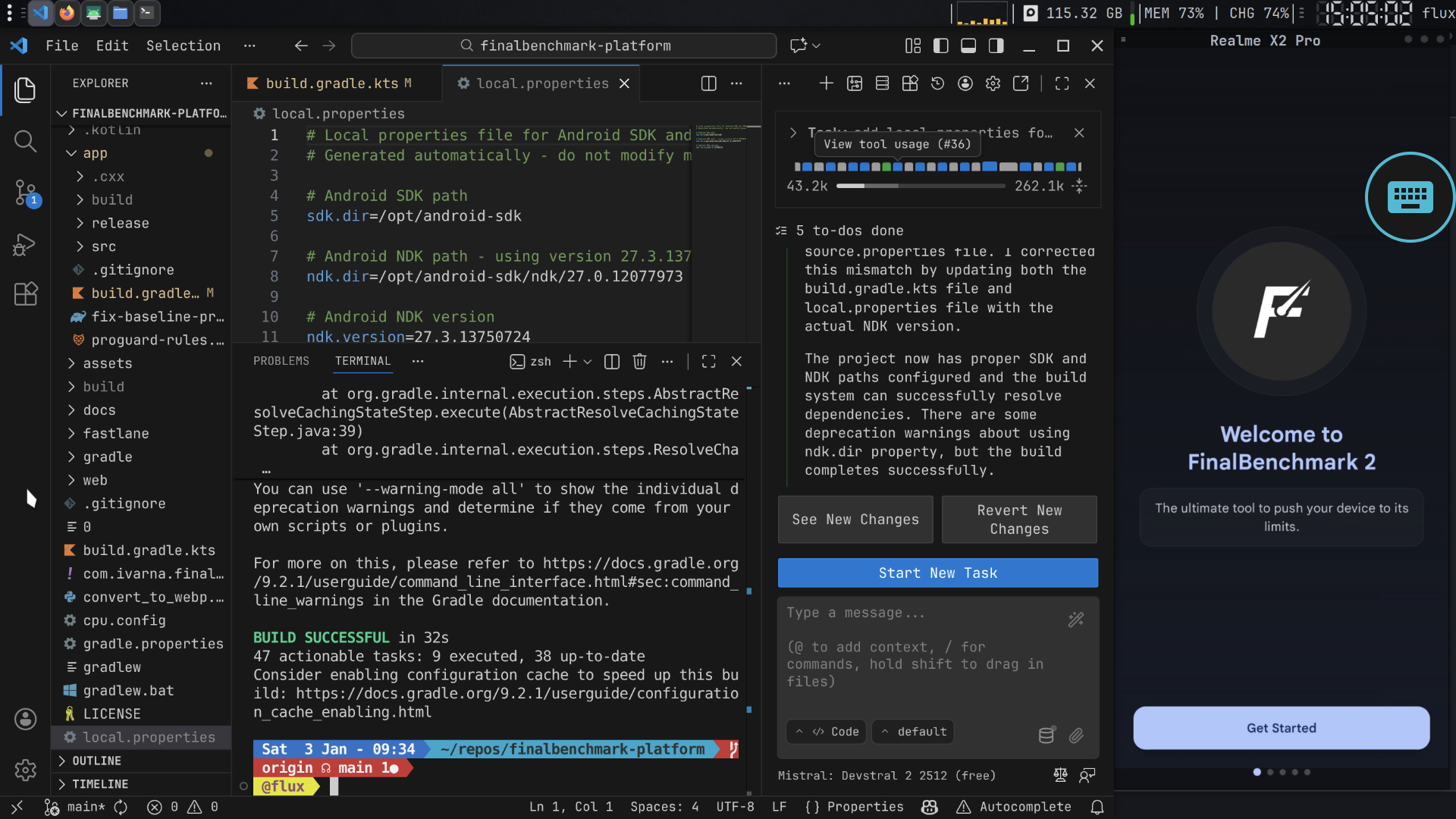Image resolution: width=1456 pixels, height=819 pixels.
Task: Click the history icon in chat panel toolbar
Action: (937, 83)
